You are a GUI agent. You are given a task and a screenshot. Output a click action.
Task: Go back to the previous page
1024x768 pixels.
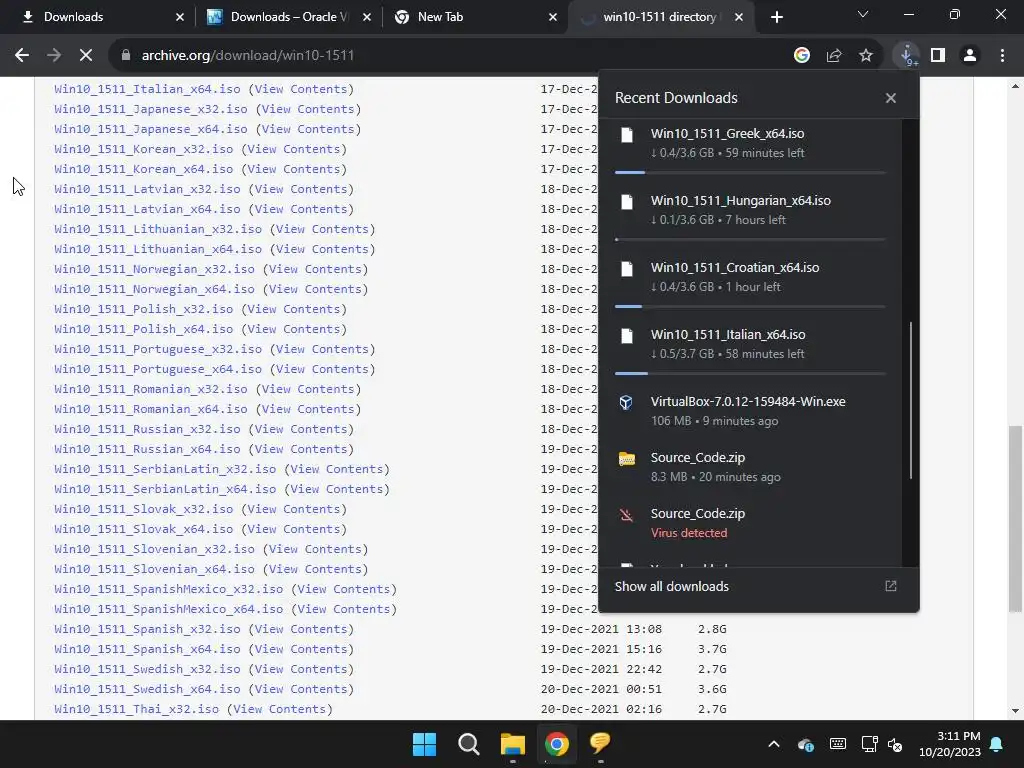22,56
